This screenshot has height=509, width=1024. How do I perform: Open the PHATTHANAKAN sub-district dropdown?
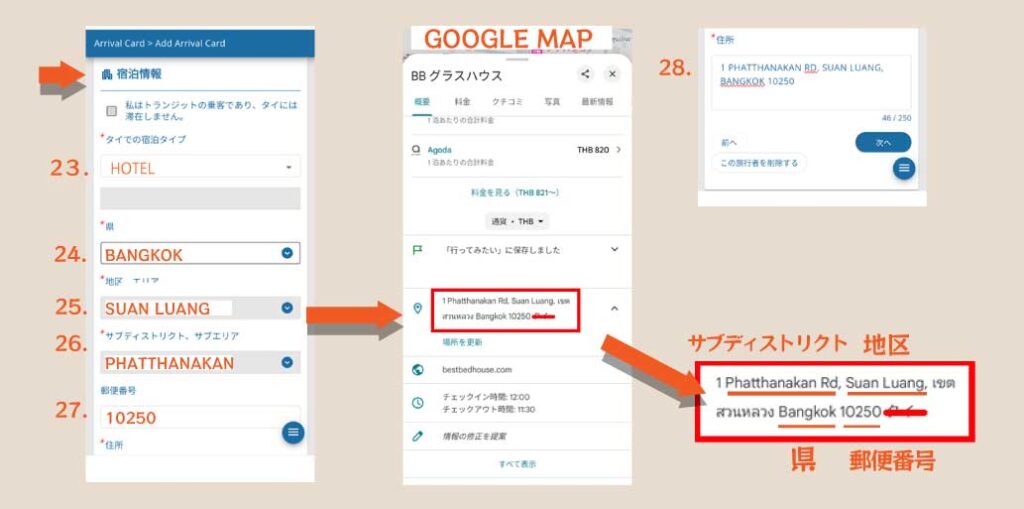coord(200,362)
